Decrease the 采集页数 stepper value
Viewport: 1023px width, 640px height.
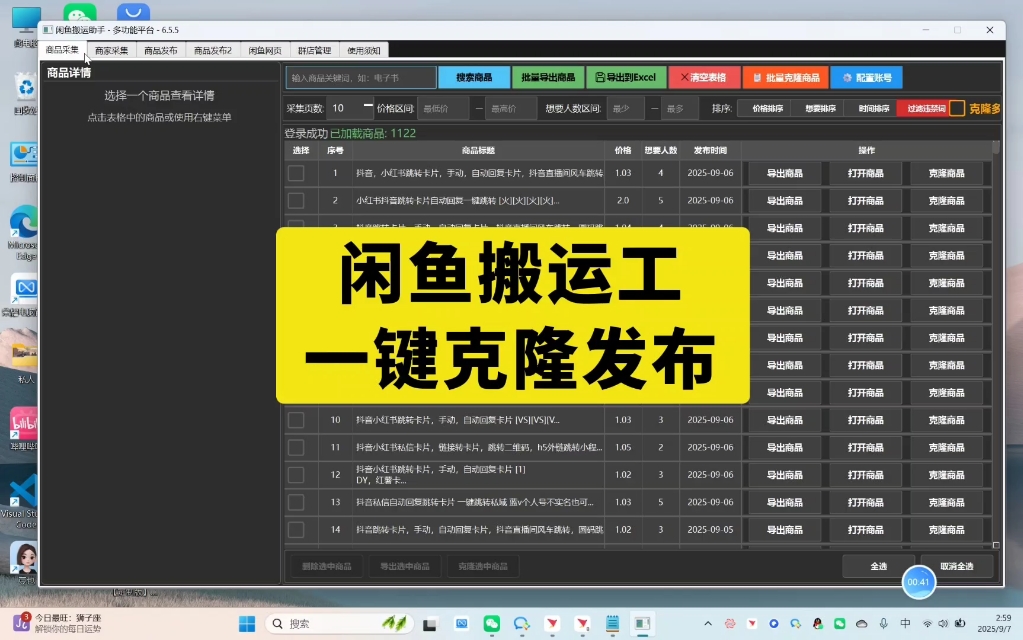click(x=368, y=105)
